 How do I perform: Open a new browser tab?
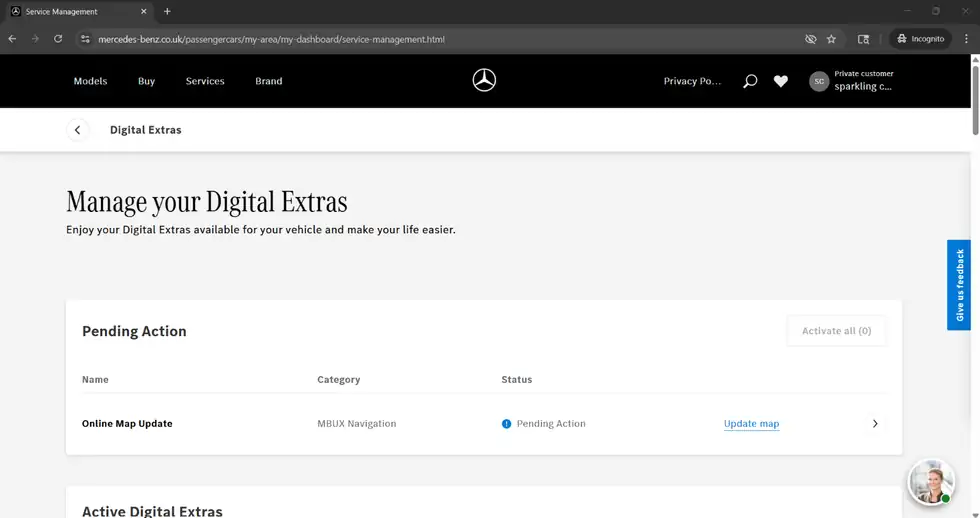[x=167, y=11]
